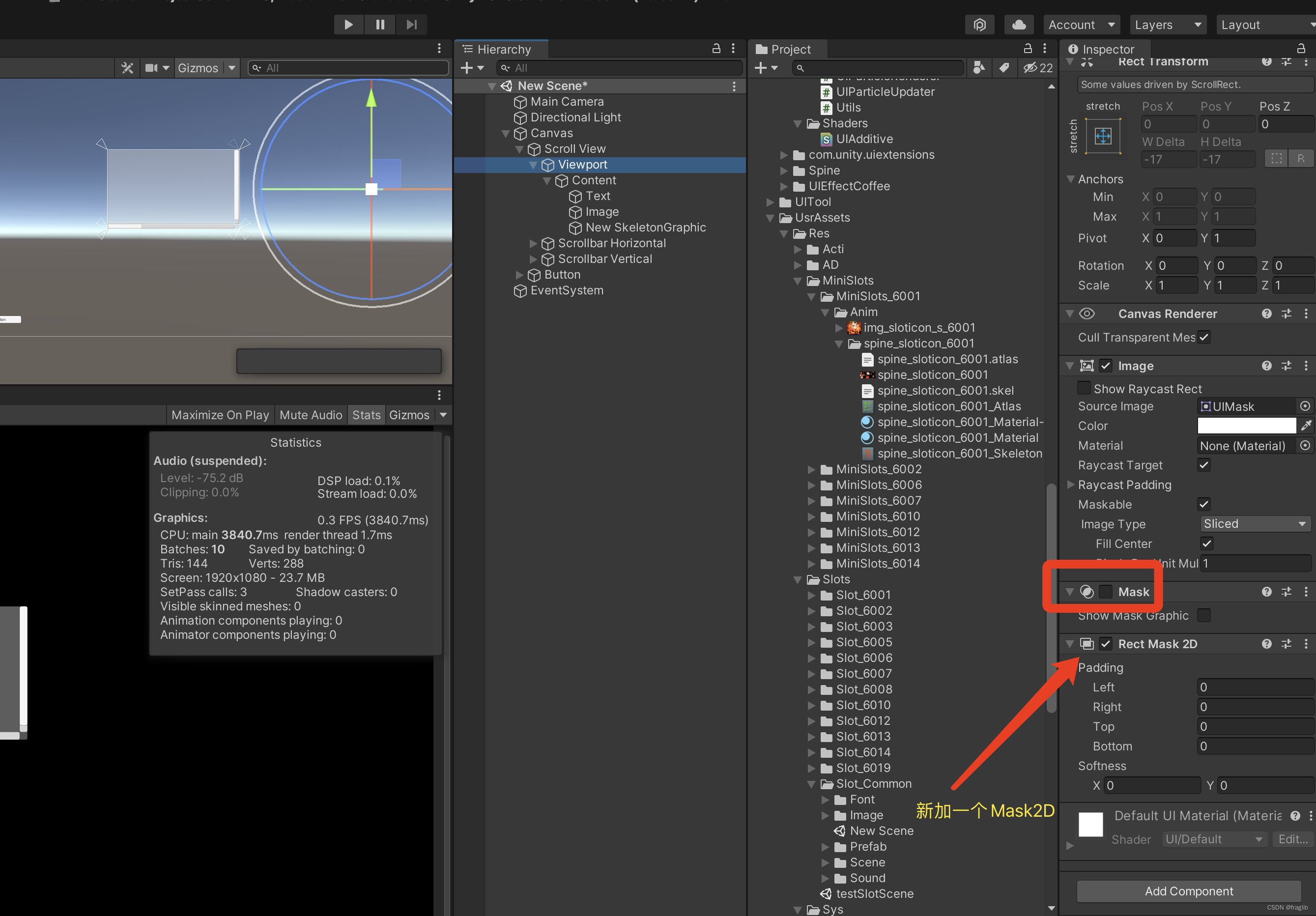Click the Inspector anchor preset stretch icon

(x=1103, y=136)
